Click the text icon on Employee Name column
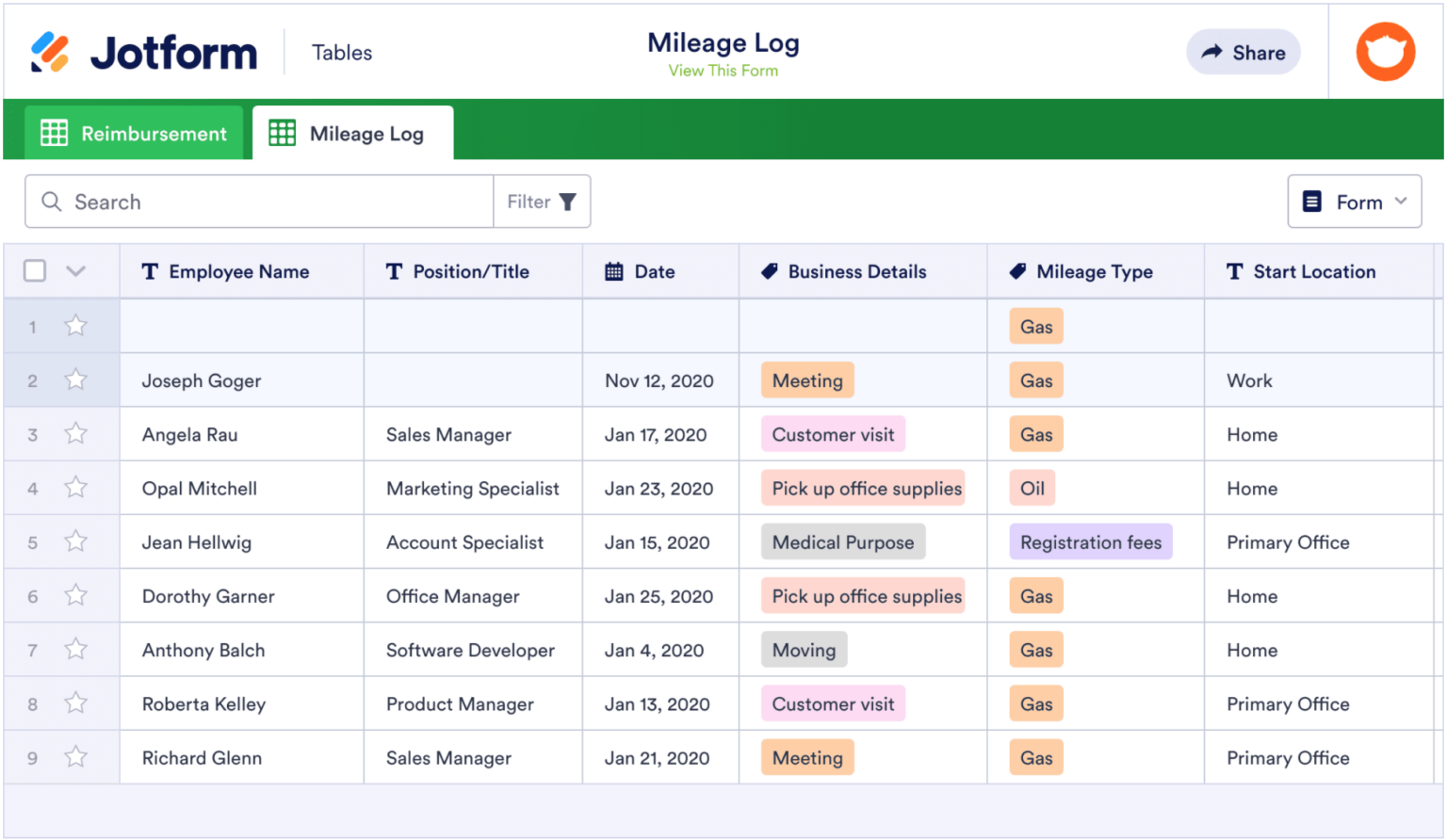 150,271
